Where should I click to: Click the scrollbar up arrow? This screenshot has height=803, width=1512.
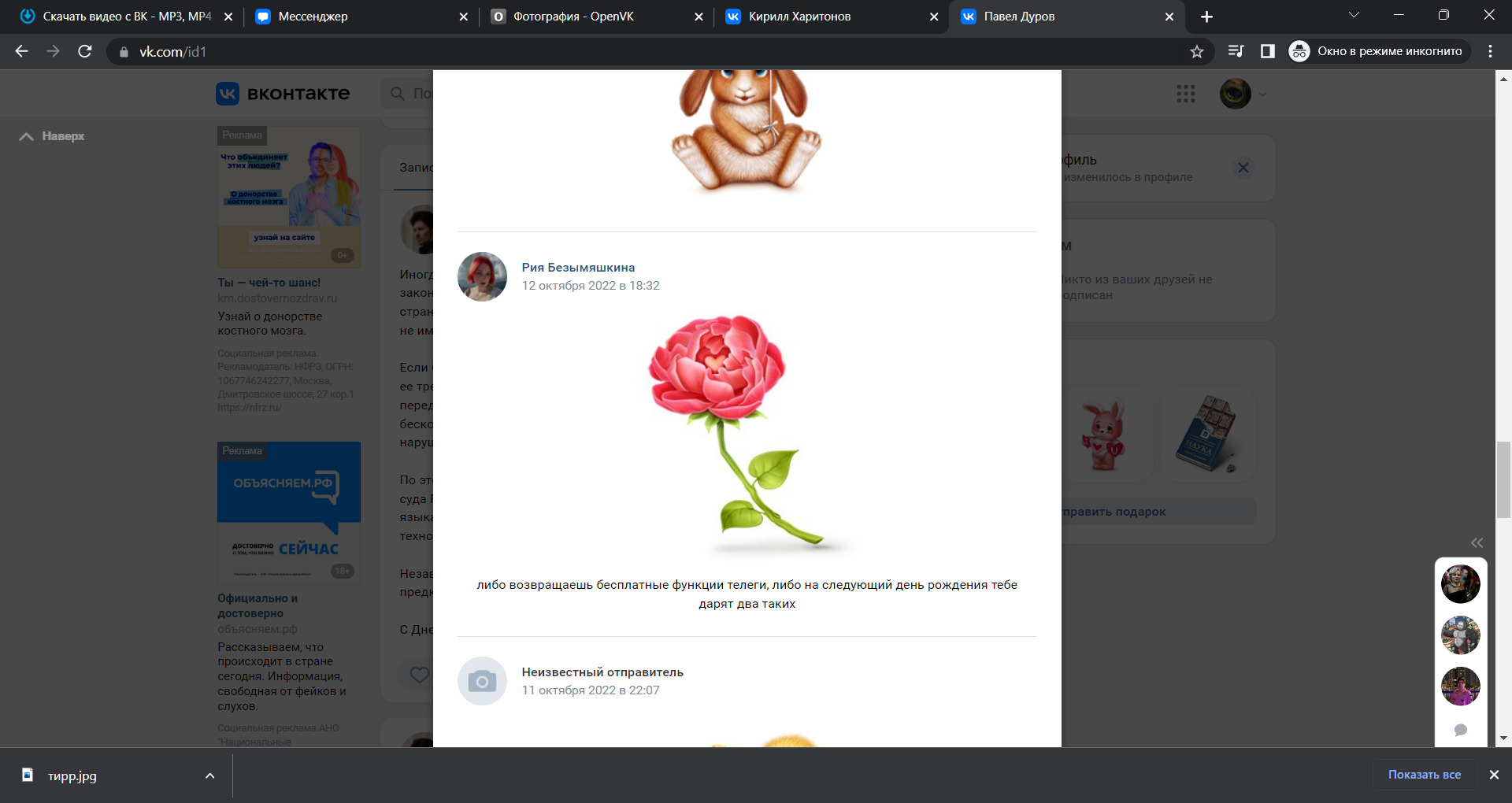click(1503, 79)
